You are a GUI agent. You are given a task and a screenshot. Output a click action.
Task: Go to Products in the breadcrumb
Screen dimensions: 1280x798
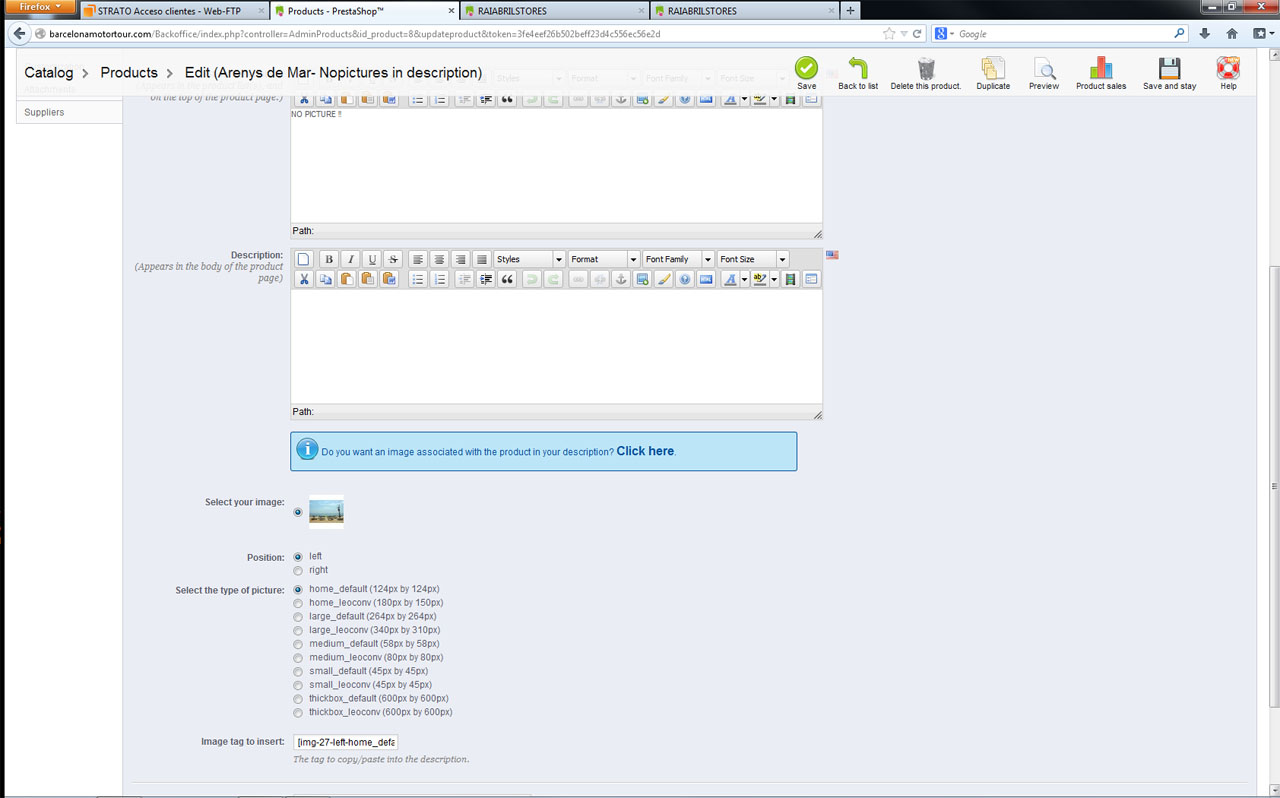[129, 73]
